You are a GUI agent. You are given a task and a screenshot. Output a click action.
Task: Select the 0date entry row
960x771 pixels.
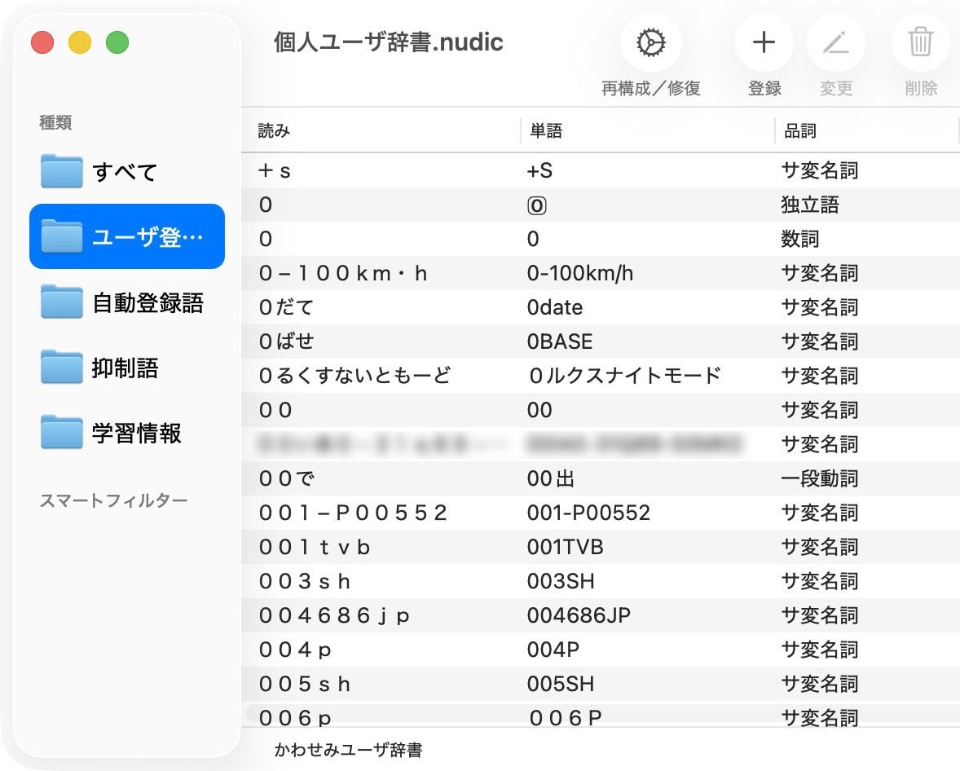coord(500,306)
